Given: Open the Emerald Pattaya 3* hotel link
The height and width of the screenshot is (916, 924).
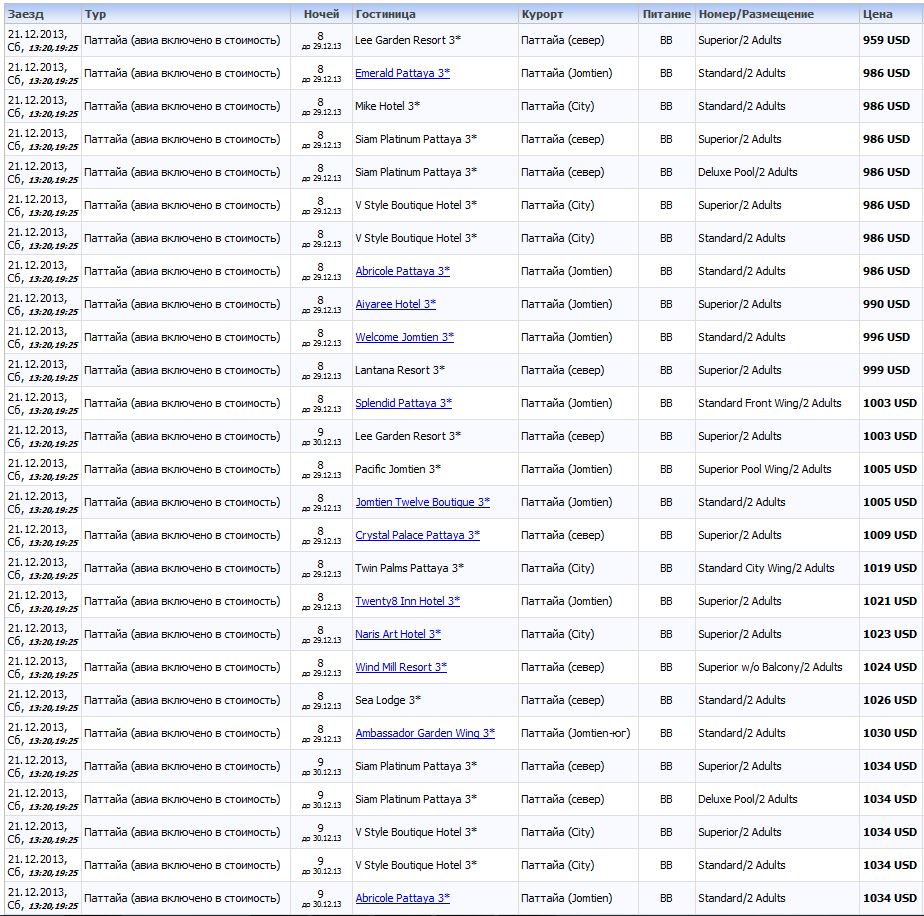Looking at the screenshot, I should coord(402,73).
